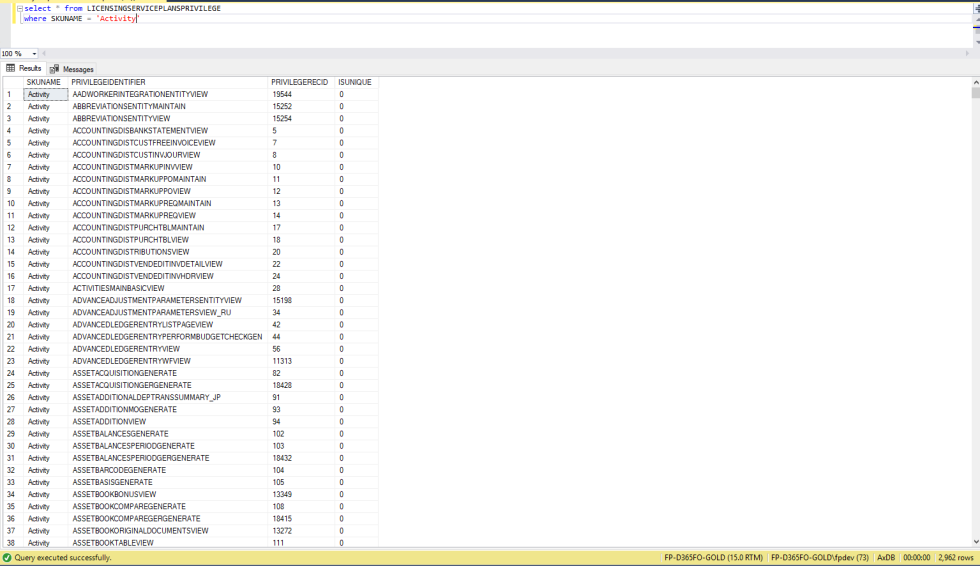Image resolution: width=980 pixels, height=566 pixels.
Task: Click the Results grid icon
Action: pos(11,69)
